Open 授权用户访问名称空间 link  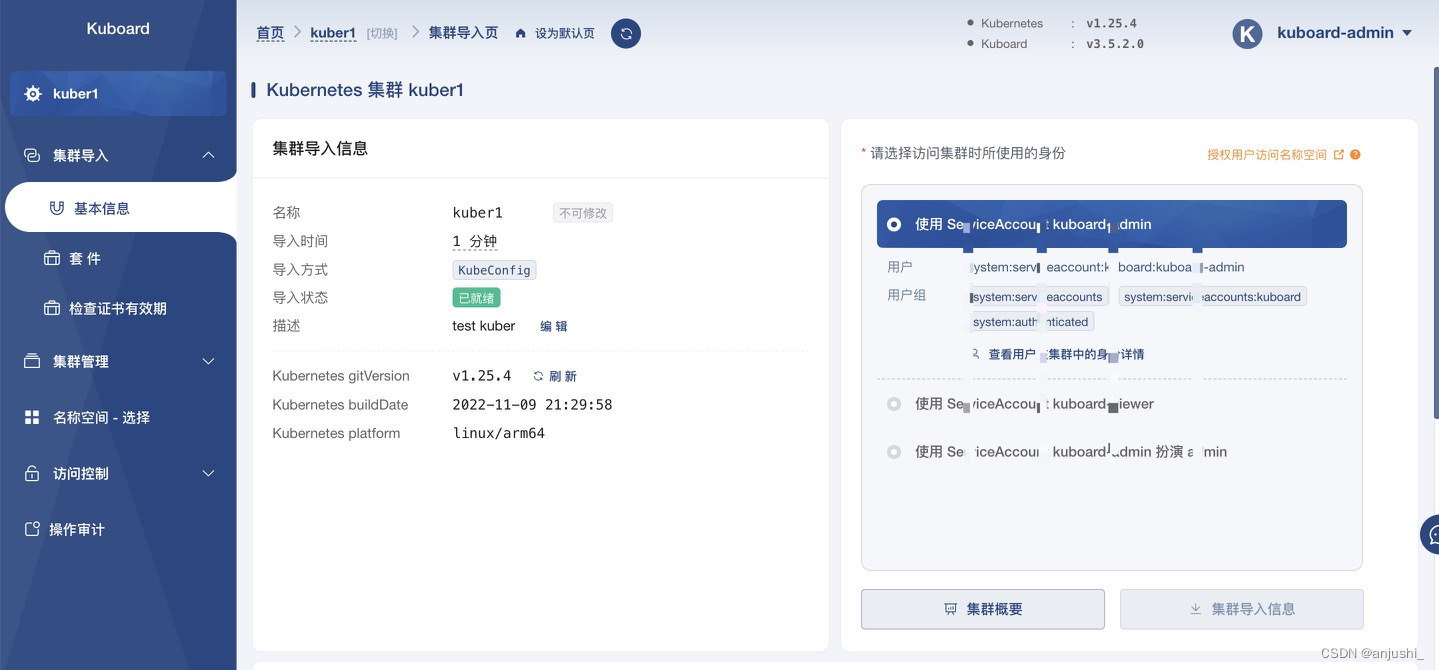[x=1267, y=155]
